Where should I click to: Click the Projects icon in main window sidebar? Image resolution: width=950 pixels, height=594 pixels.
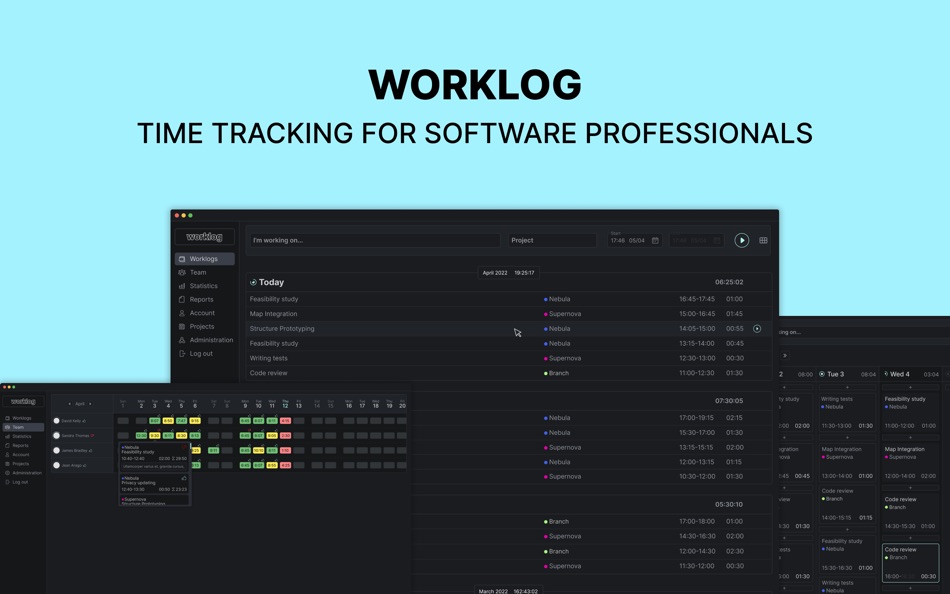click(182, 327)
